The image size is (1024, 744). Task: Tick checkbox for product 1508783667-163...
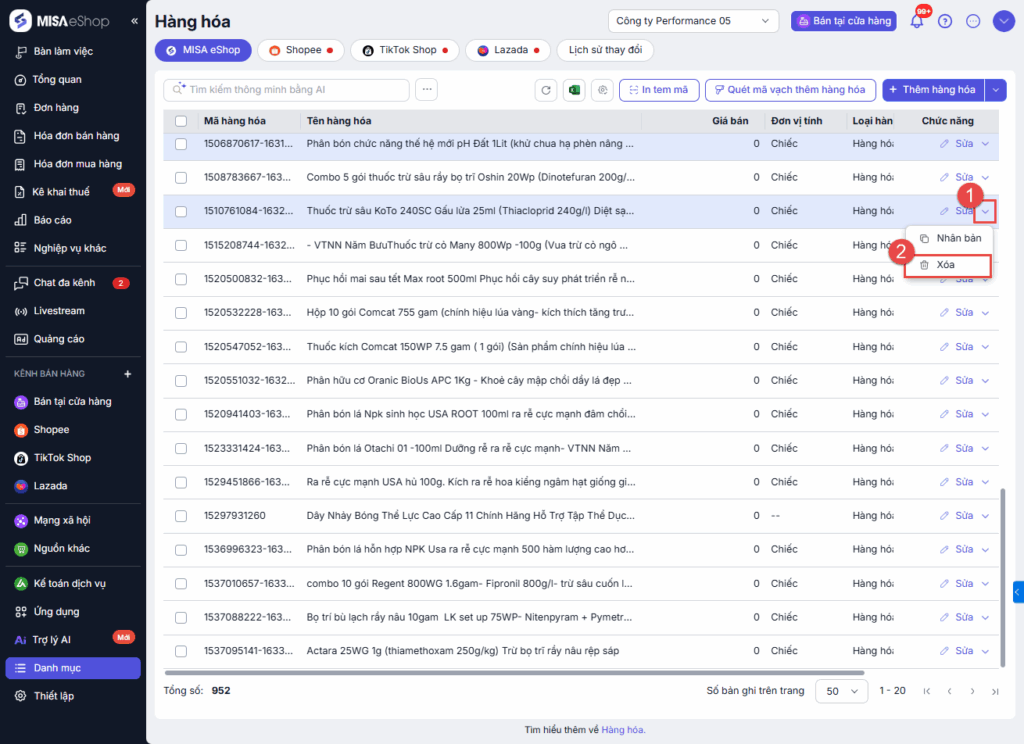tap(181, 177)
